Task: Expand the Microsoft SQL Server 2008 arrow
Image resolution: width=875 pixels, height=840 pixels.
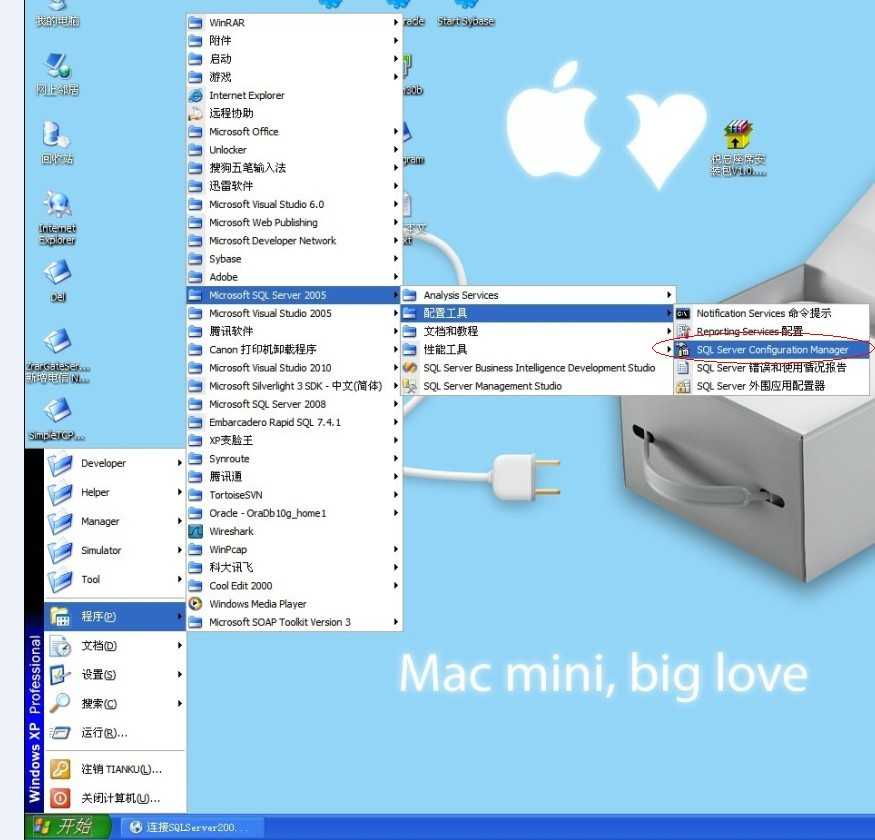Action: (396, 404)
